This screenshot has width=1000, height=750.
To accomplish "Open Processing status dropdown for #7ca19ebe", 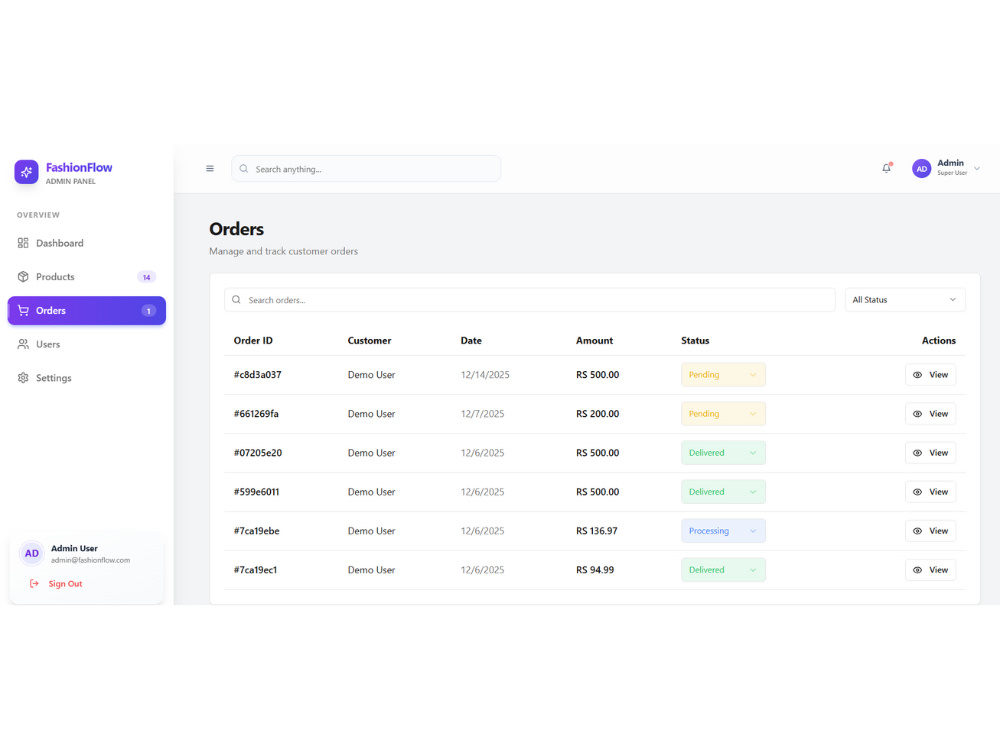I will (x=723, y=531).
